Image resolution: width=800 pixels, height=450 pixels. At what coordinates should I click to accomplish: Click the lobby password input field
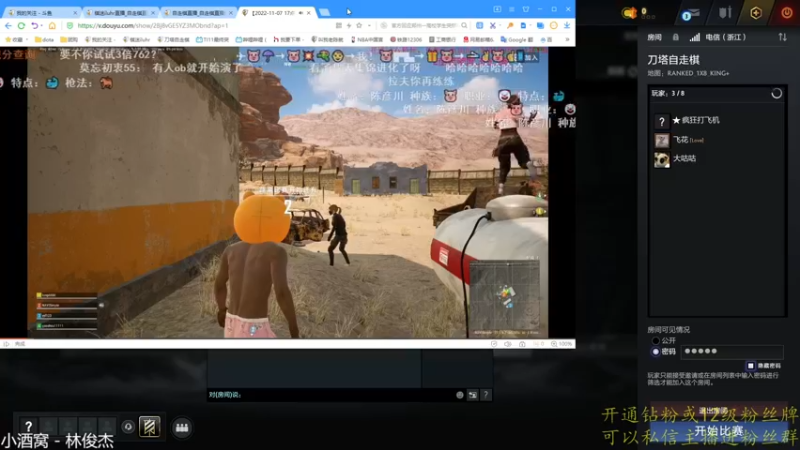click(732, 352)
